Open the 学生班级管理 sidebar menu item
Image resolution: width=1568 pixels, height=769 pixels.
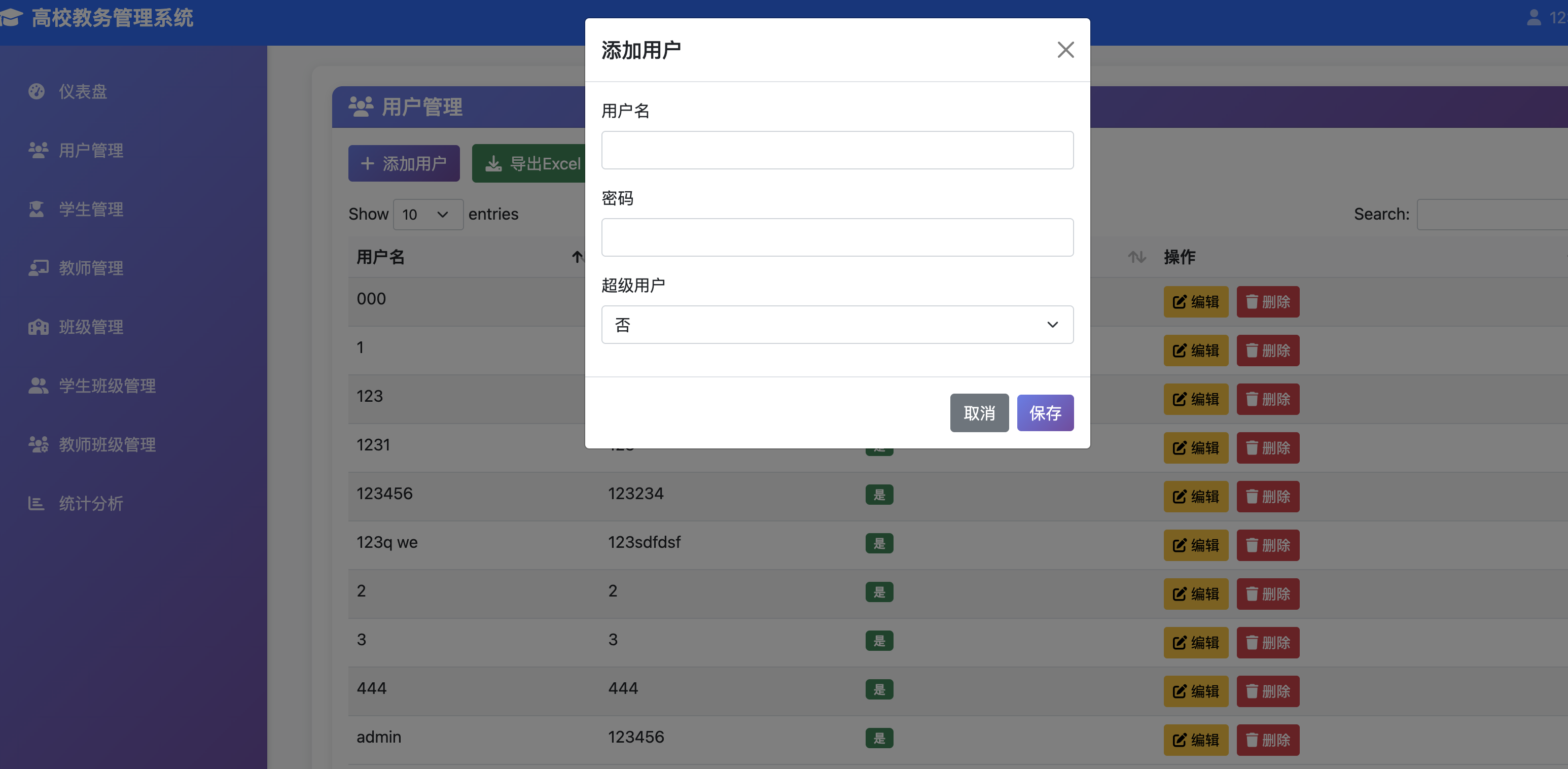point(107,386)
